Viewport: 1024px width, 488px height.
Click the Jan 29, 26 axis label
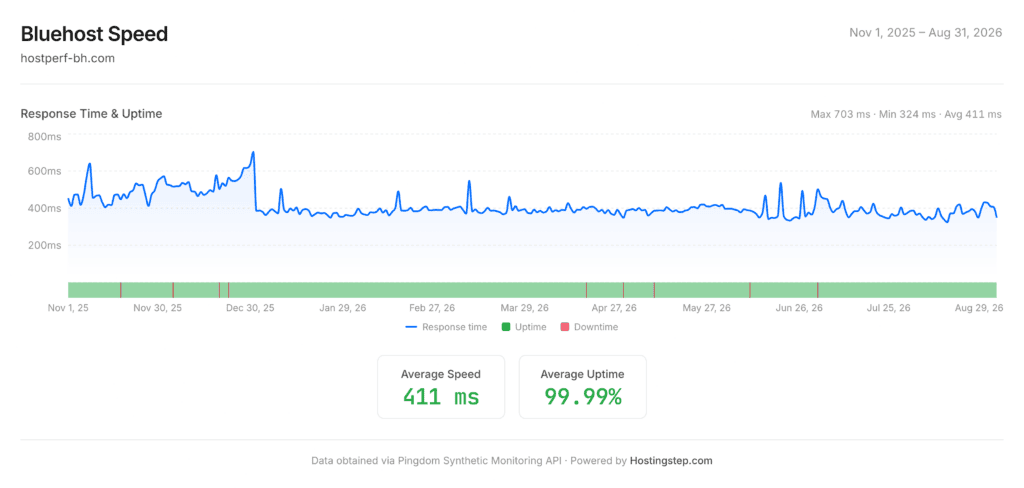click(344, 308)
